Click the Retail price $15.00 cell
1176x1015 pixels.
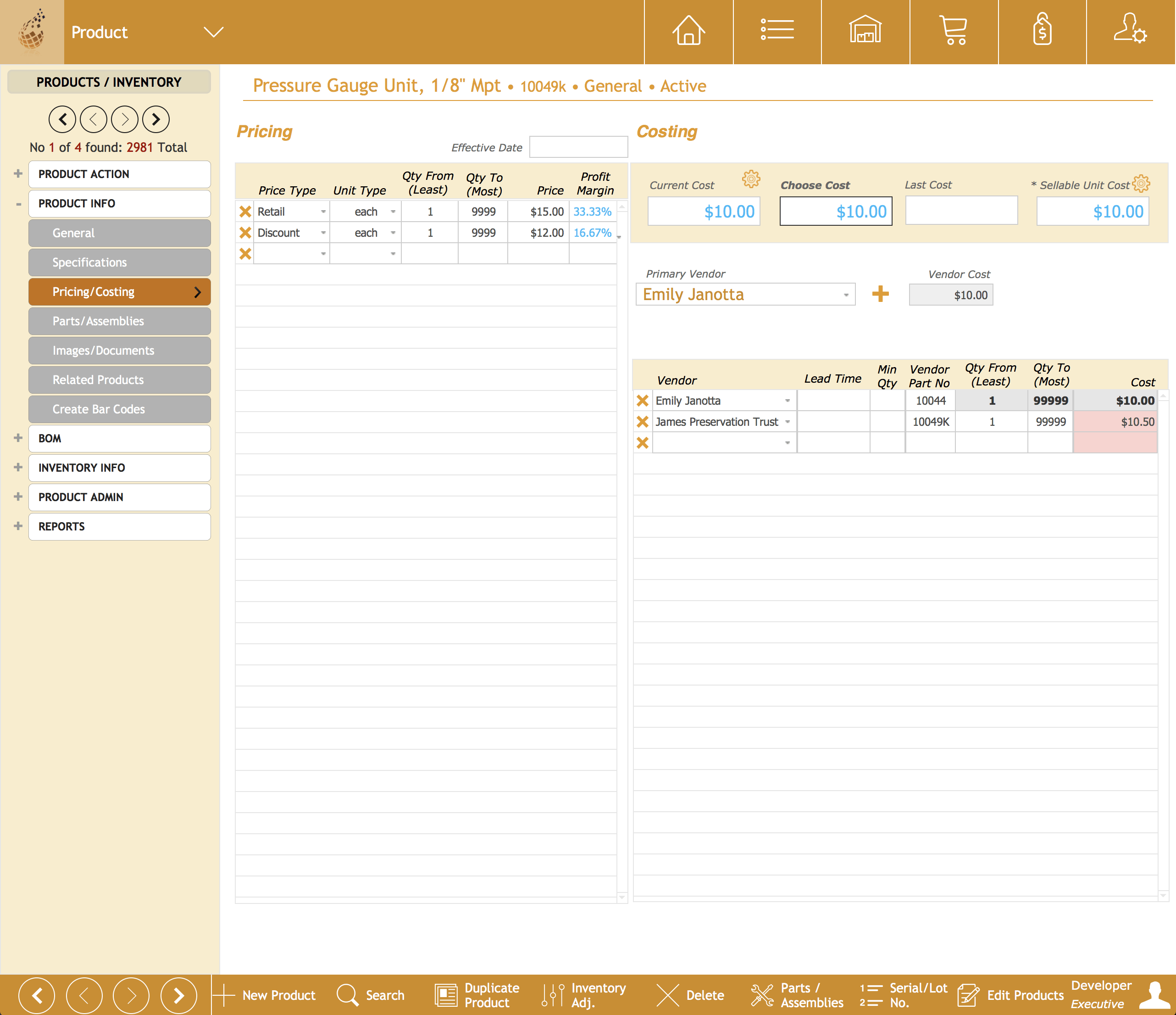pos(538,212)
